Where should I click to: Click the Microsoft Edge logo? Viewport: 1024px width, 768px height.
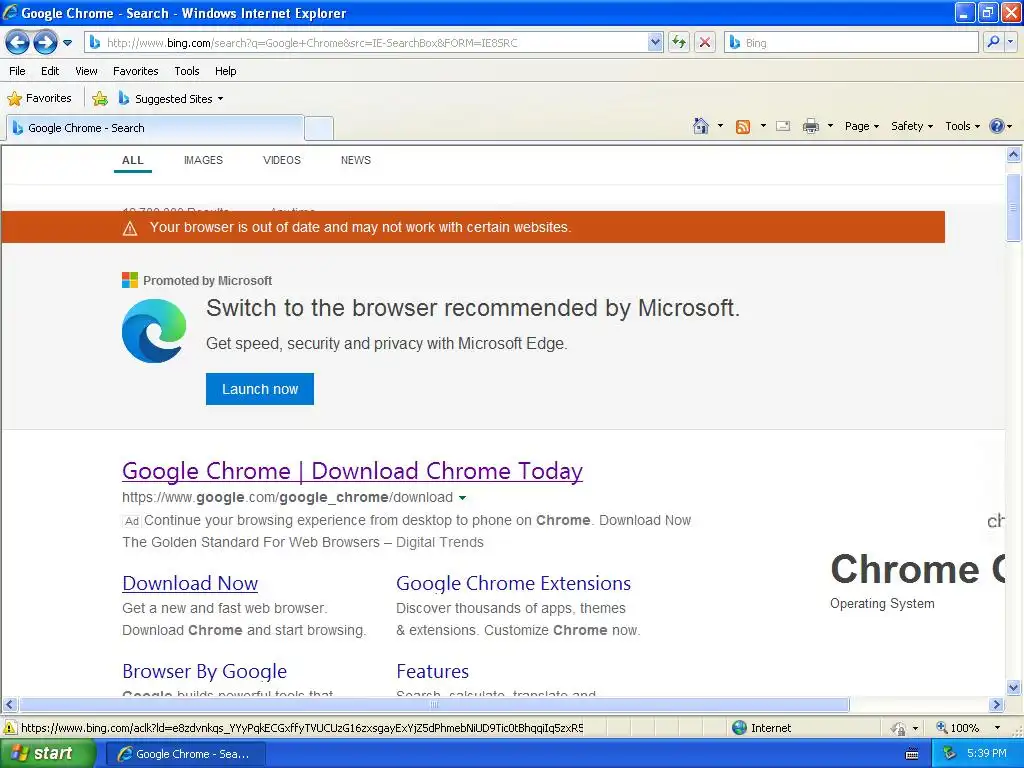point(154,330)
